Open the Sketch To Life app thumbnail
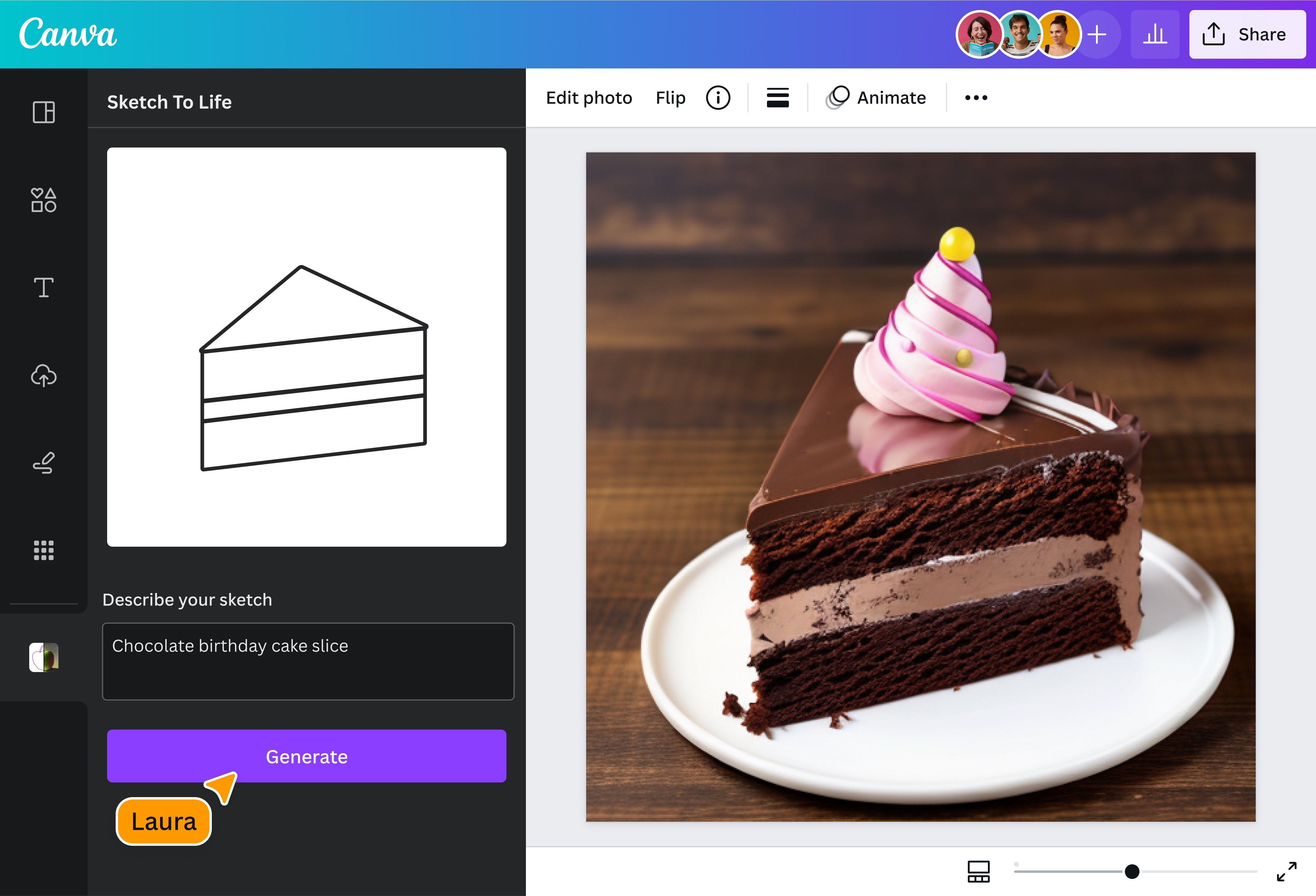The height and width of the screenshot is (896, 1316). (43, 658)
